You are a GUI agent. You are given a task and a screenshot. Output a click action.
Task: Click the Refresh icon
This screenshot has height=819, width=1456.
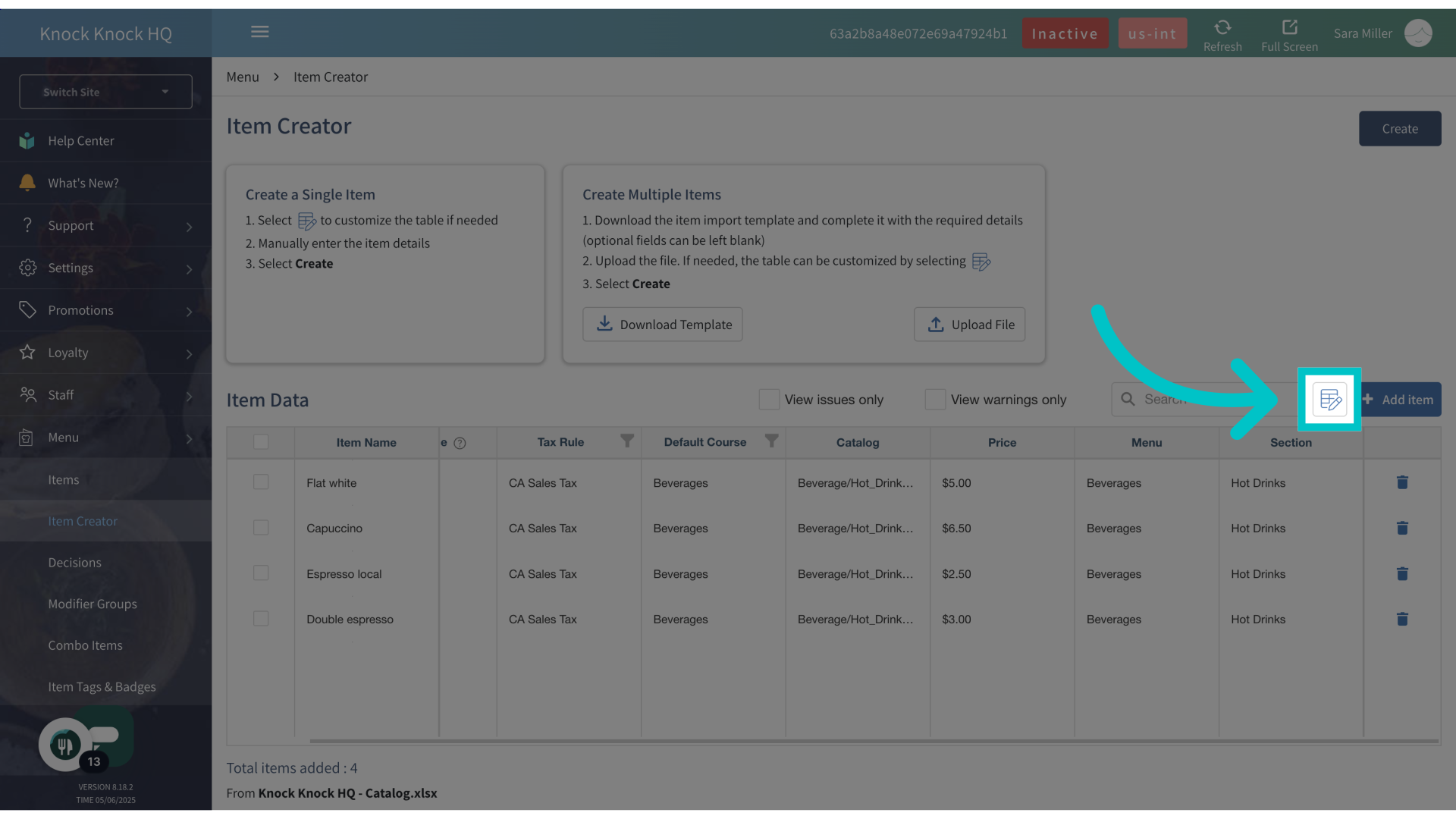[x=1222, y=28]
